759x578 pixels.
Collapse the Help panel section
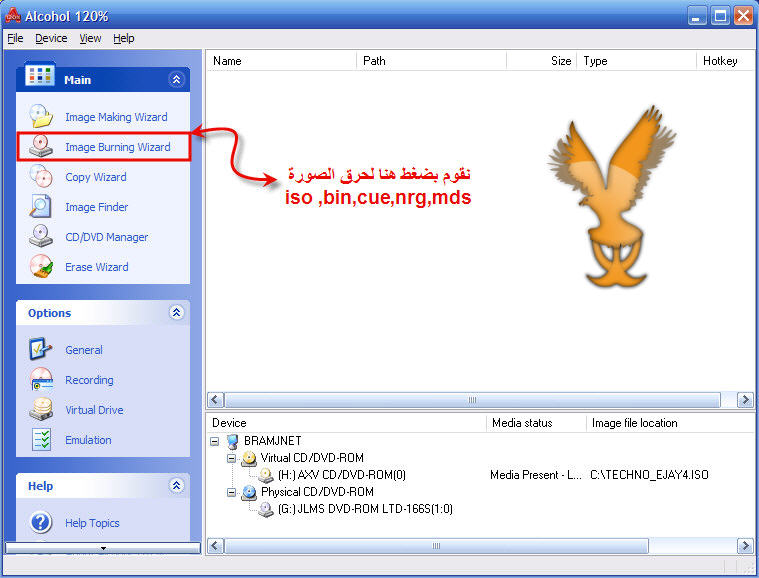coord(177,485)
